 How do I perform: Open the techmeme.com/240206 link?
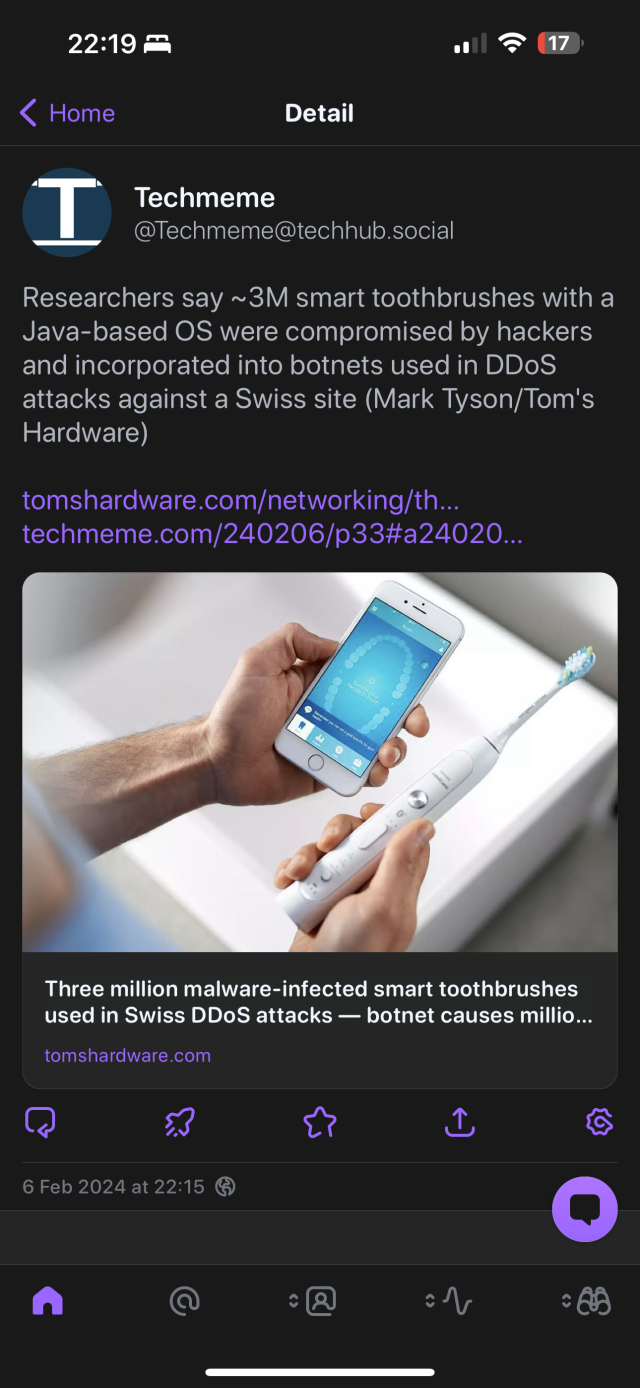pyautogui.click(x=272, y=534)
